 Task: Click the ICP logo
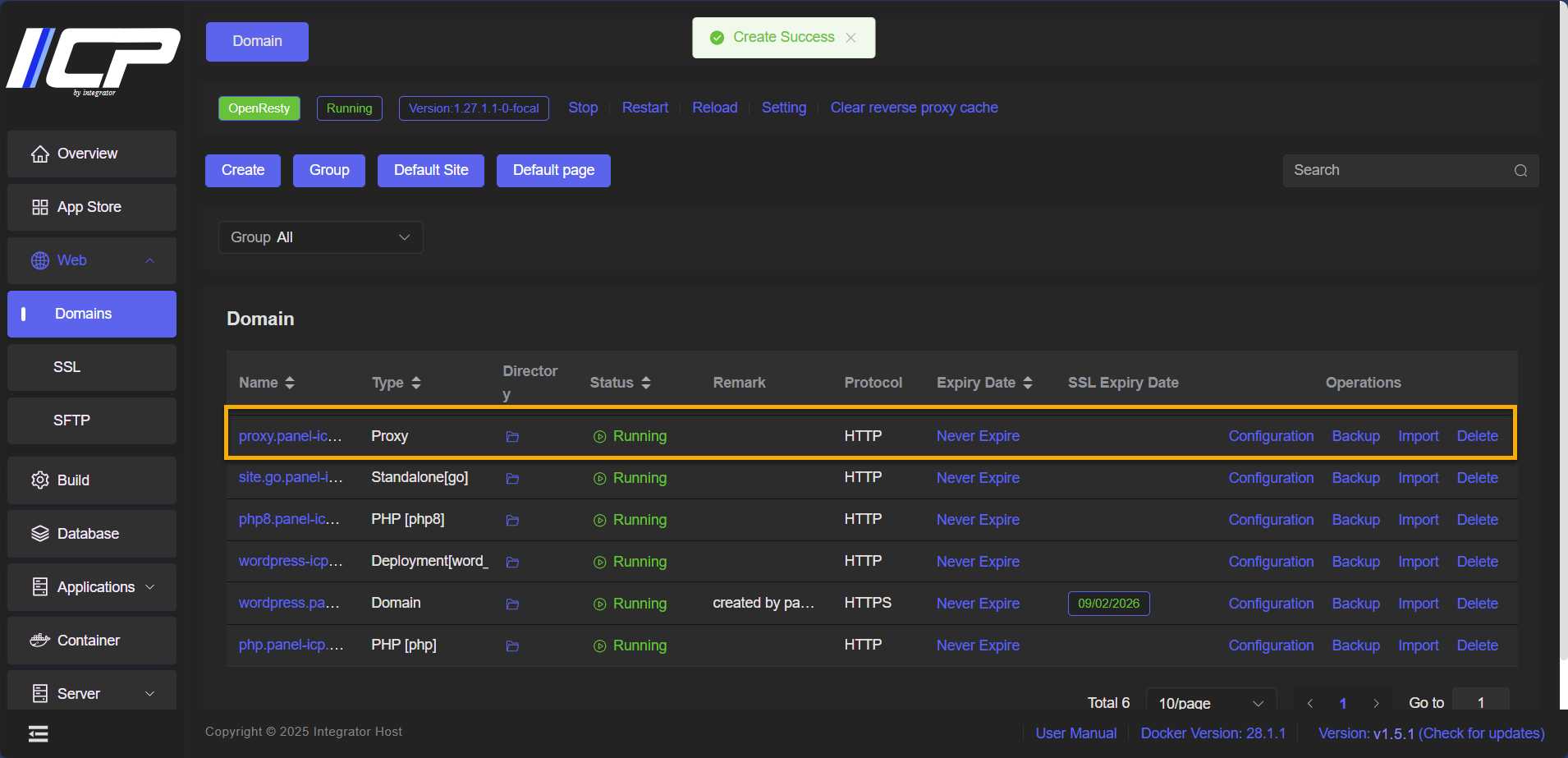coord(94,61)
